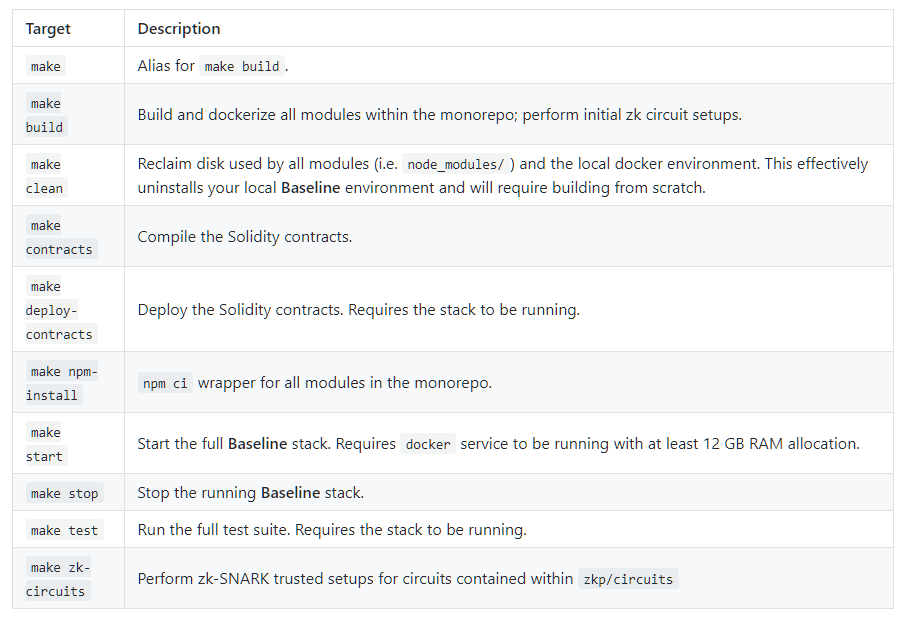The image size is (907, 626).
Task: Select the 'make test' target code
Action: [64, 530]
